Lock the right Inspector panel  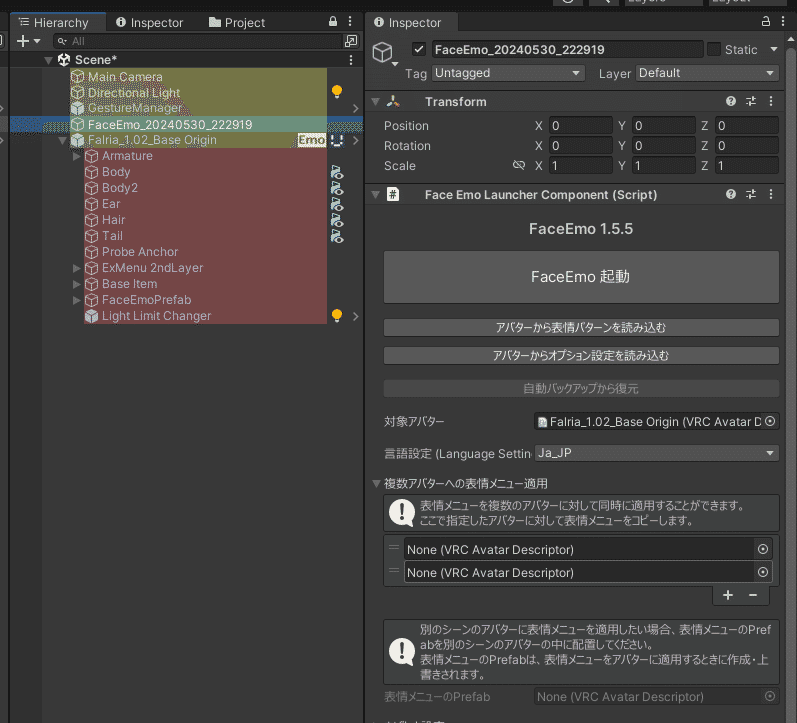(765, 21)
